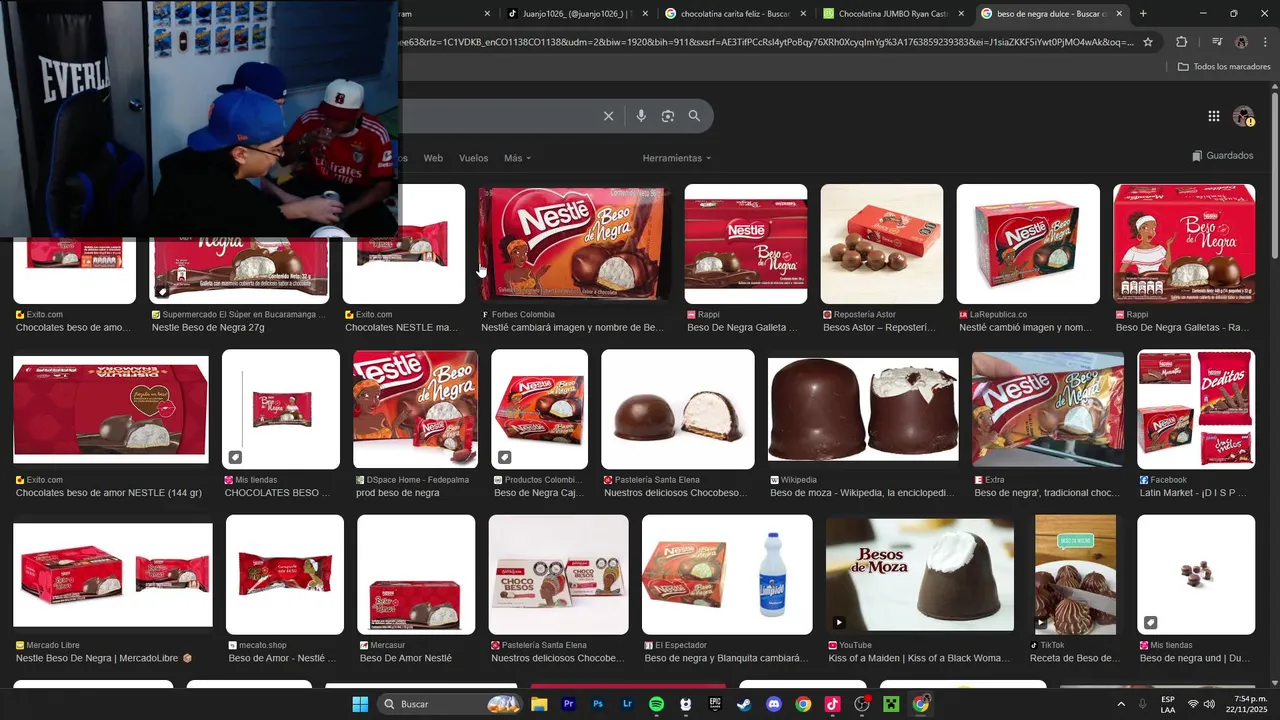1280x720 pixels.
Task: Open Discord from taskbar
Action: tap(773, 704)
